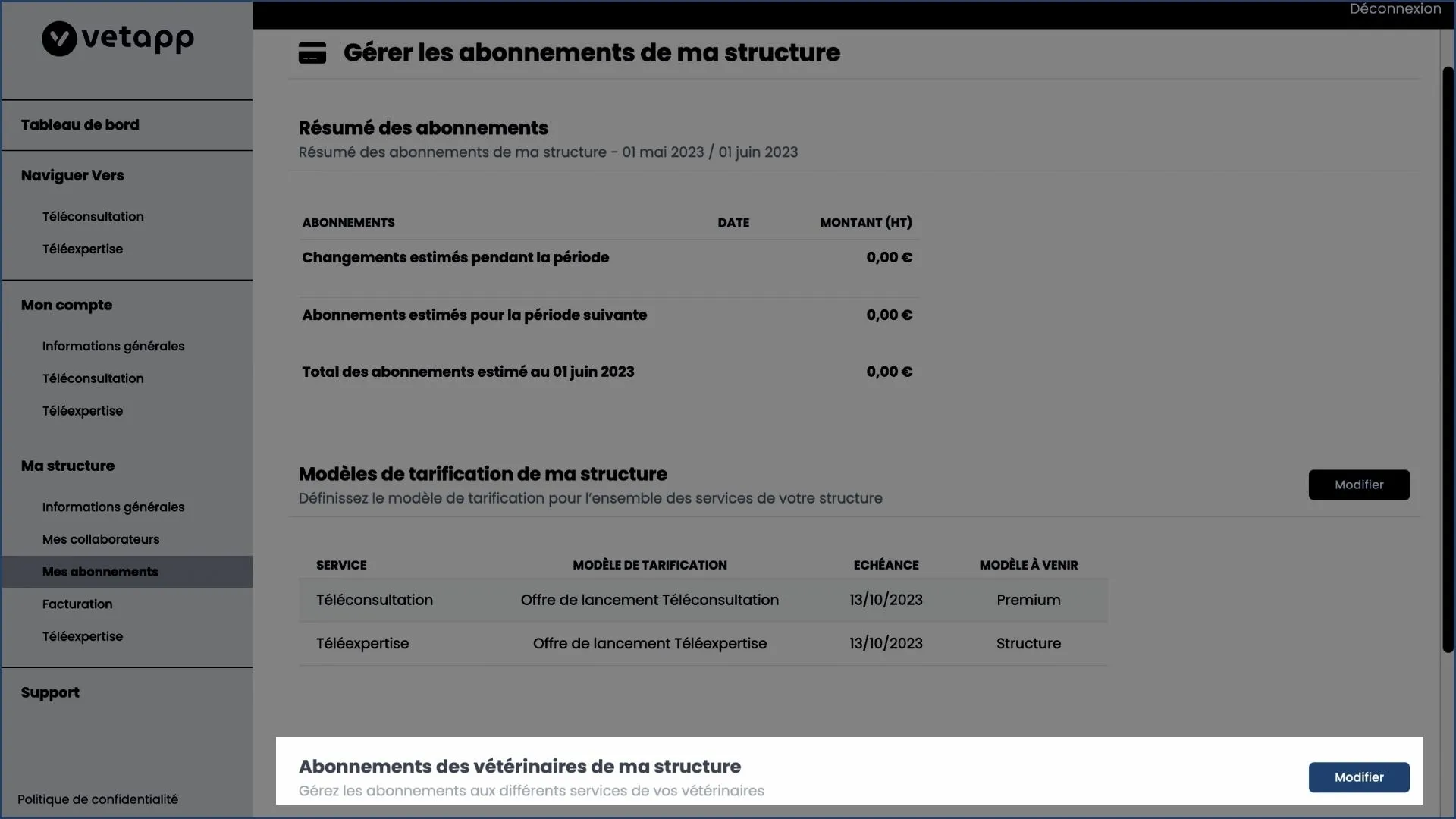Click the MONTANT (HT) column header
The width and height of the screenshot is (1456, 819).
(x=866, y=223)
